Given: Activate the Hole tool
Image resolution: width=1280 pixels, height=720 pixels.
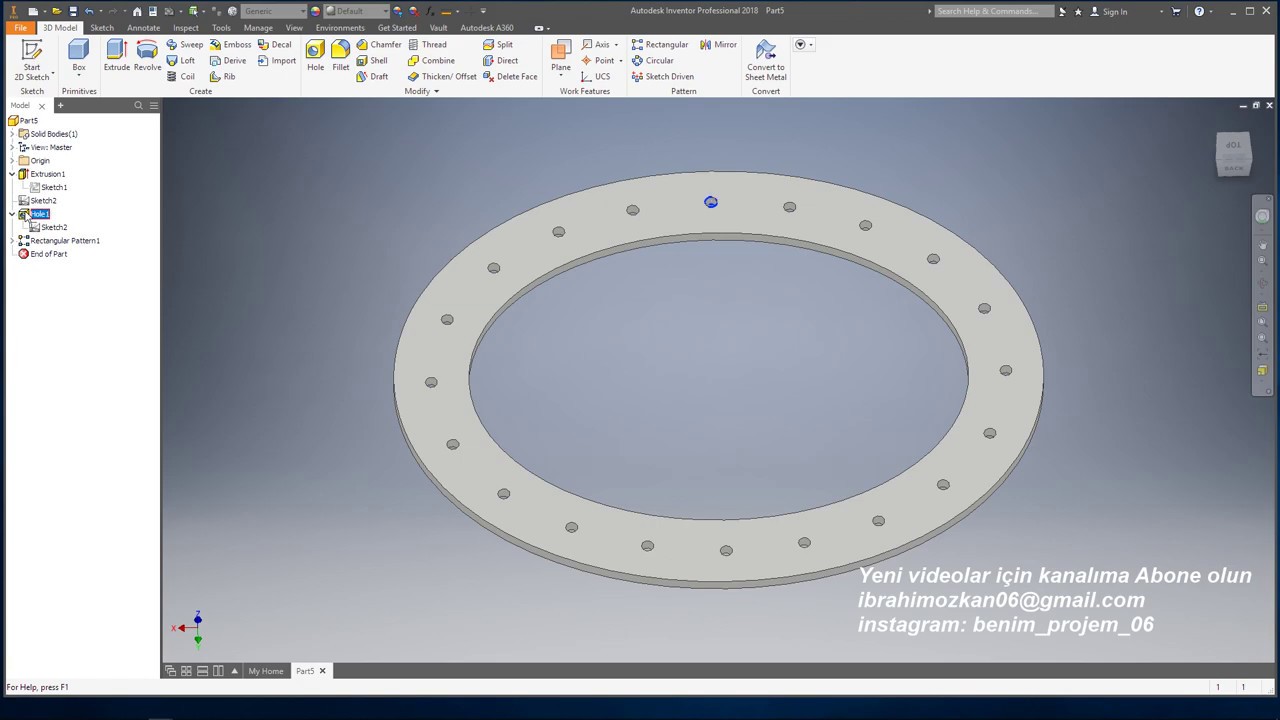Looking at the screenshot, I should (315, 56).
